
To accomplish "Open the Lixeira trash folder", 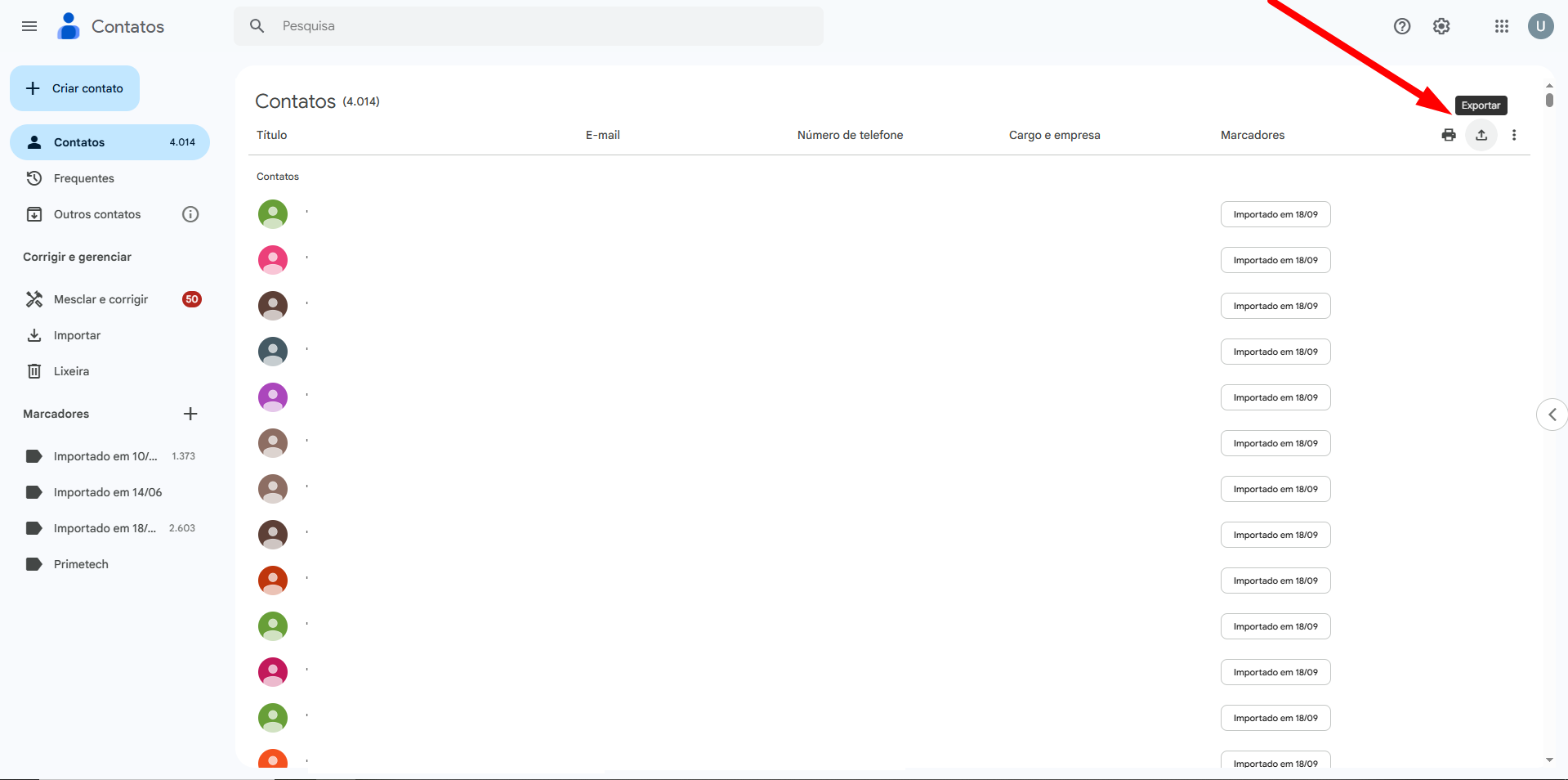I will 71,371.
